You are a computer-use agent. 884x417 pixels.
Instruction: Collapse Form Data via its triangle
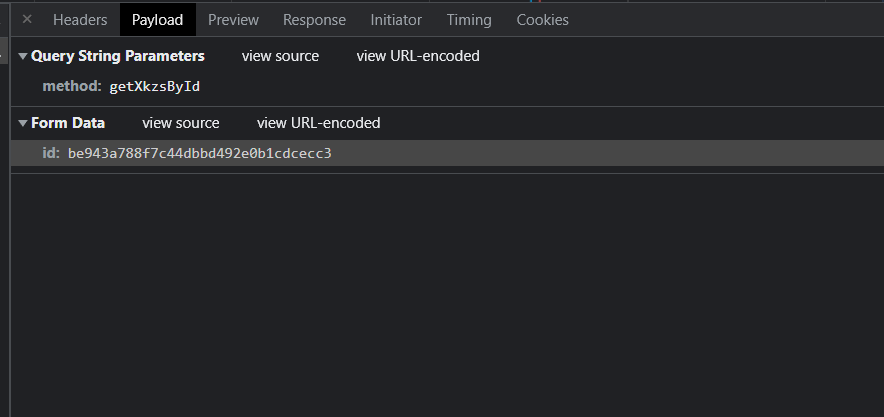point(23,124)
